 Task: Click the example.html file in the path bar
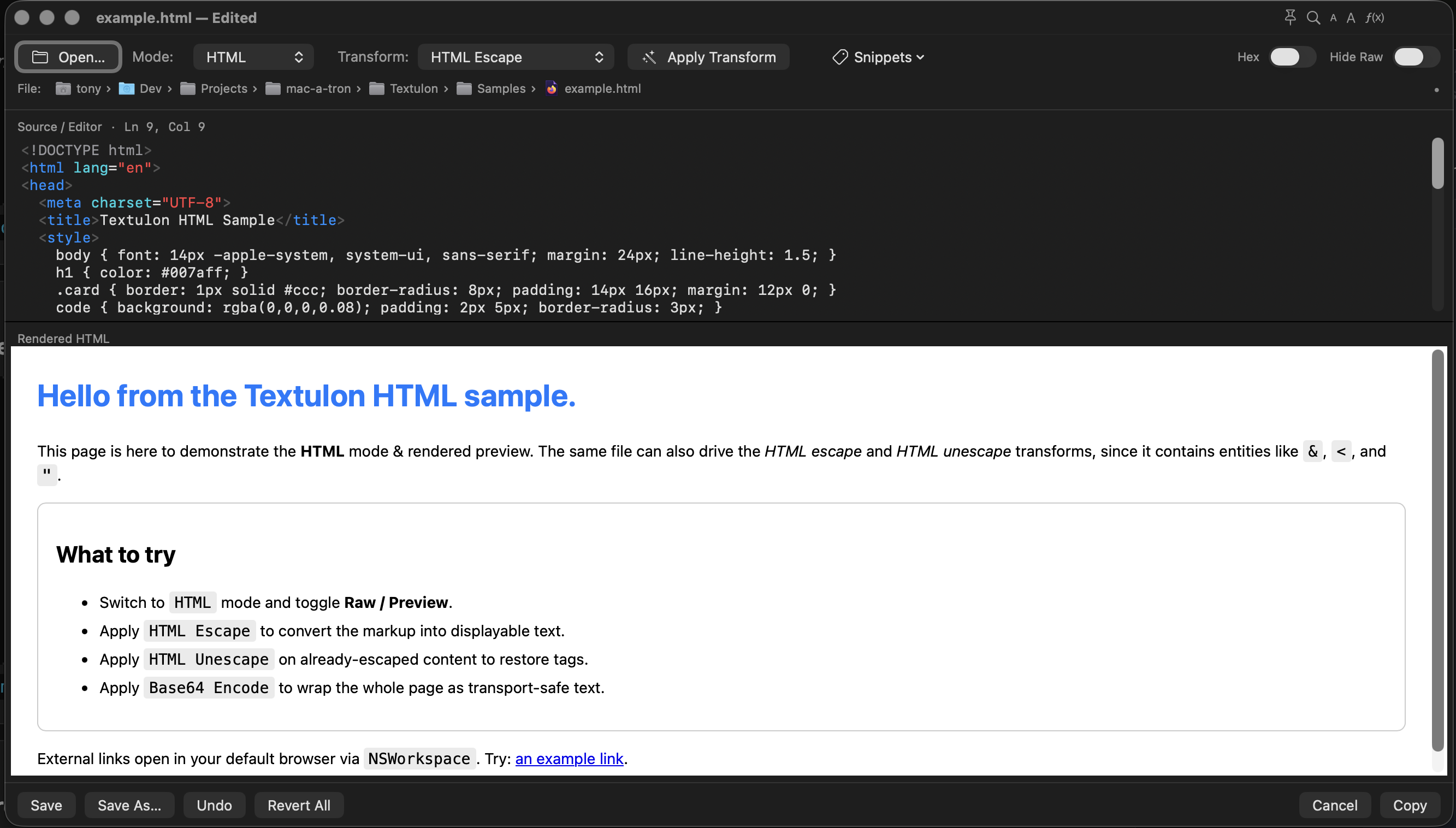[x=593, y=88]
